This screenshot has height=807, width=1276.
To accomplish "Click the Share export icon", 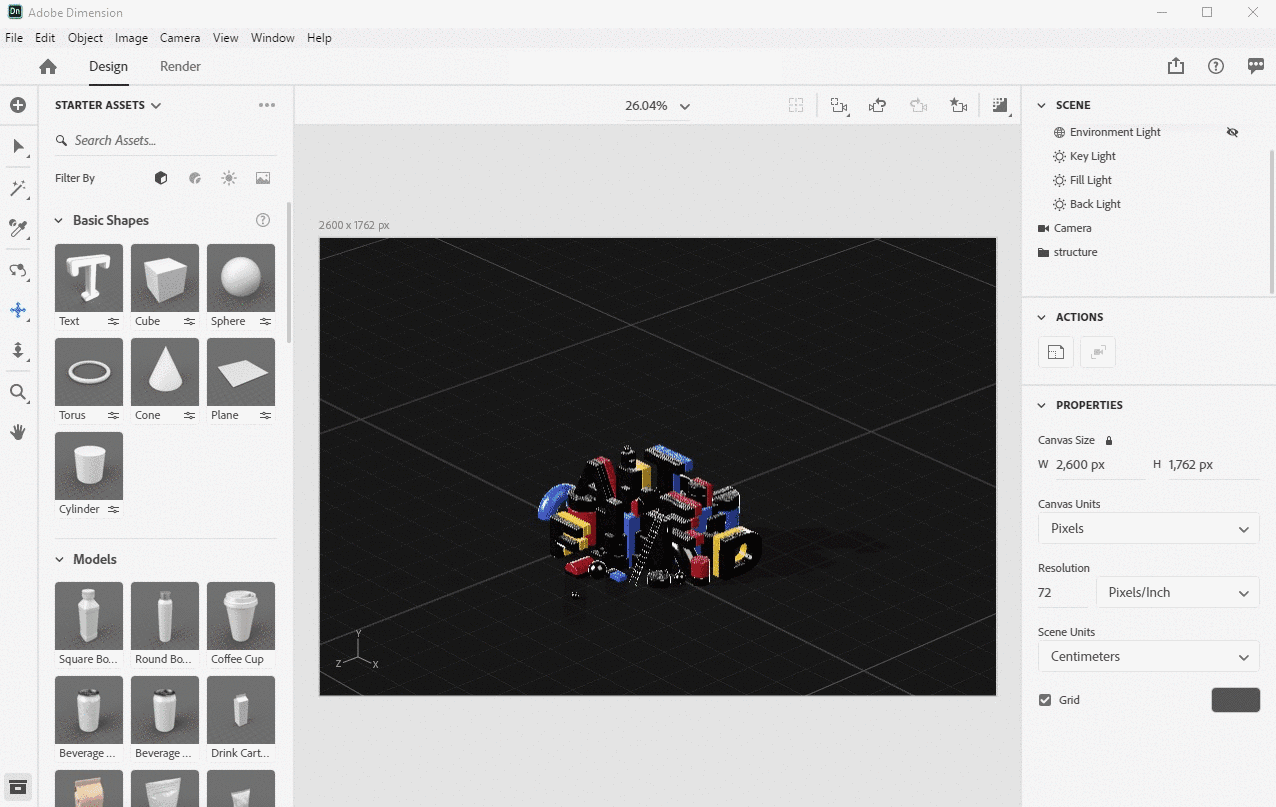I will 1176,66.
